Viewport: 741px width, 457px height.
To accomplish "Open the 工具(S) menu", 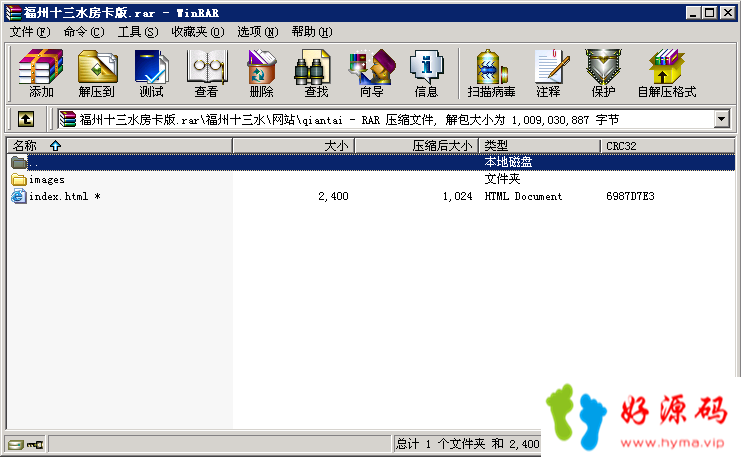I will 138,32.
